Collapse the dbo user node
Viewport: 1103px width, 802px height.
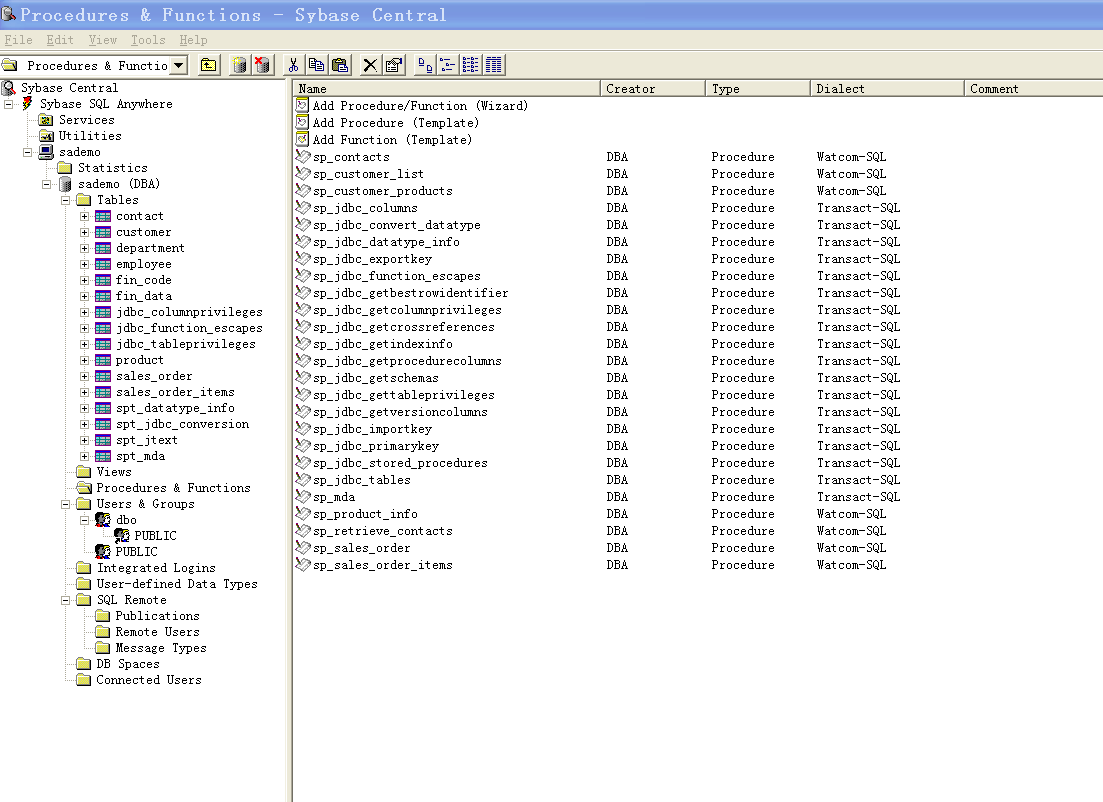84,521
